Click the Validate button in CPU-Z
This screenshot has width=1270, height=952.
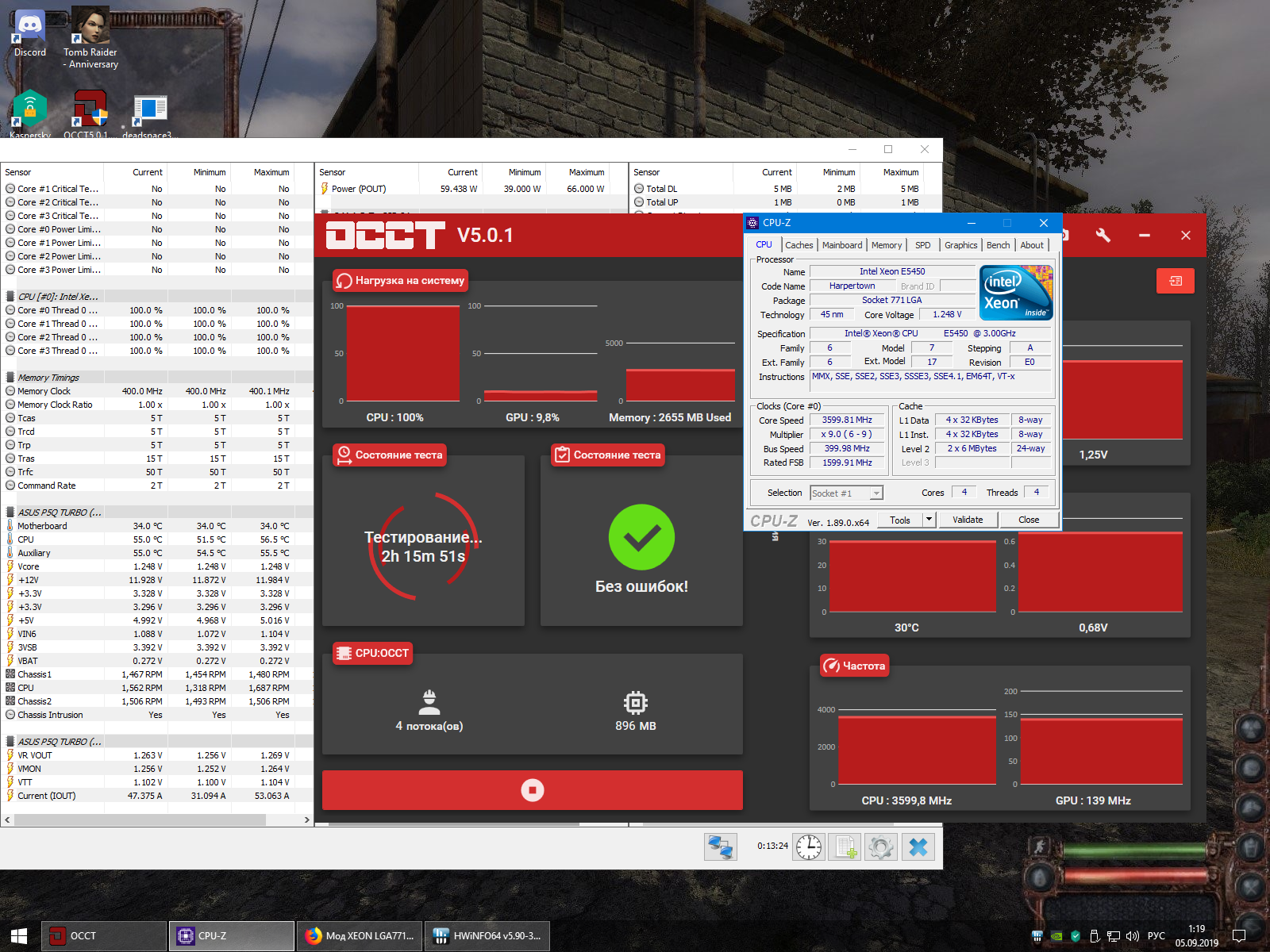(x=968, y=520)
